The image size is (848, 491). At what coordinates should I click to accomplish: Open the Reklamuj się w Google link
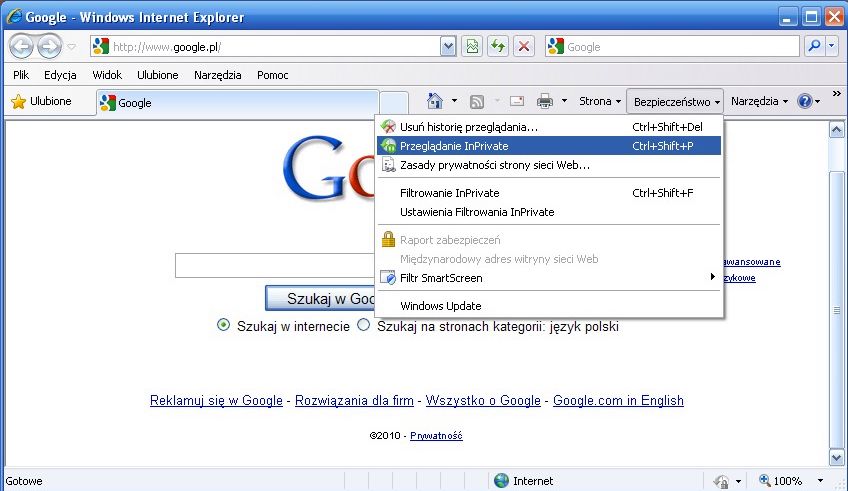pos(216,401)
